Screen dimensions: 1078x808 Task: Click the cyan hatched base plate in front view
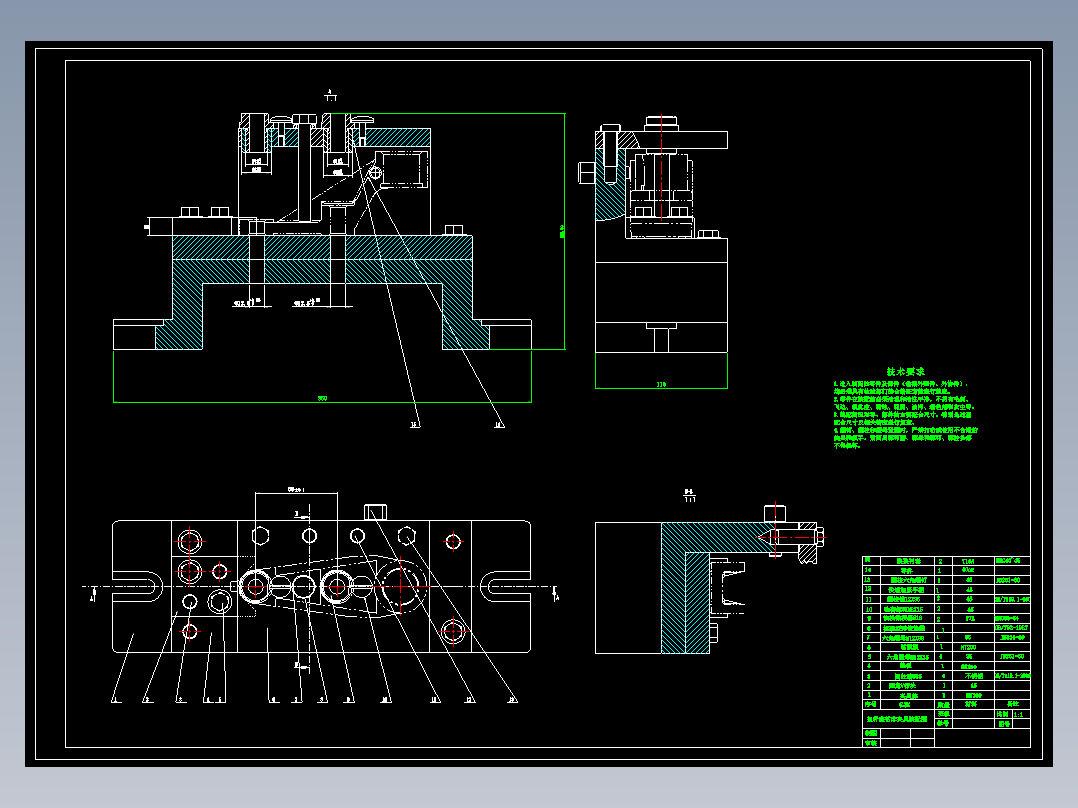(322, 259)
